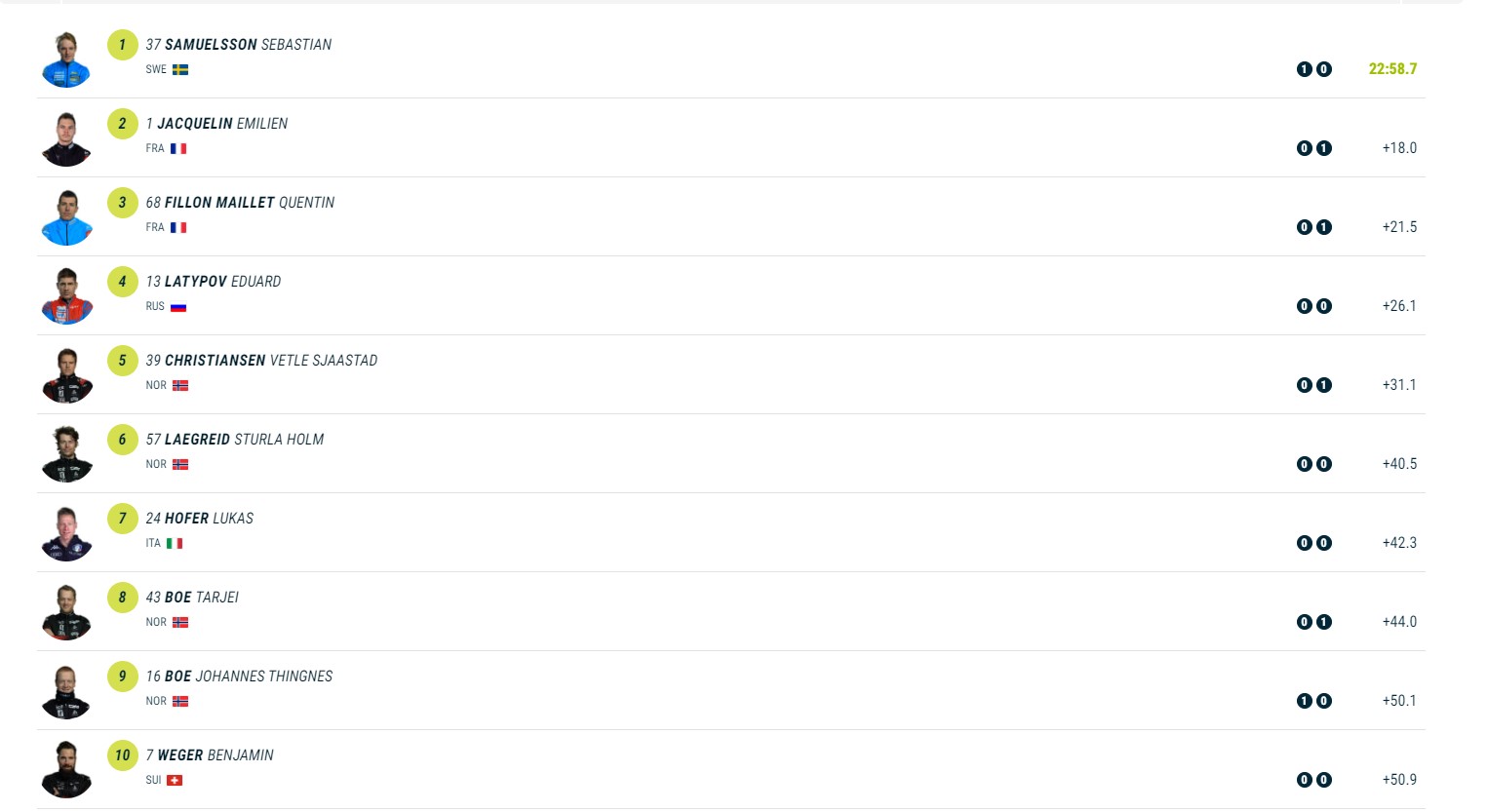Select Christiansen Vetle Sjaastad's name
This screenshot has width=1488, height=812.
click(x=261, y=361)
